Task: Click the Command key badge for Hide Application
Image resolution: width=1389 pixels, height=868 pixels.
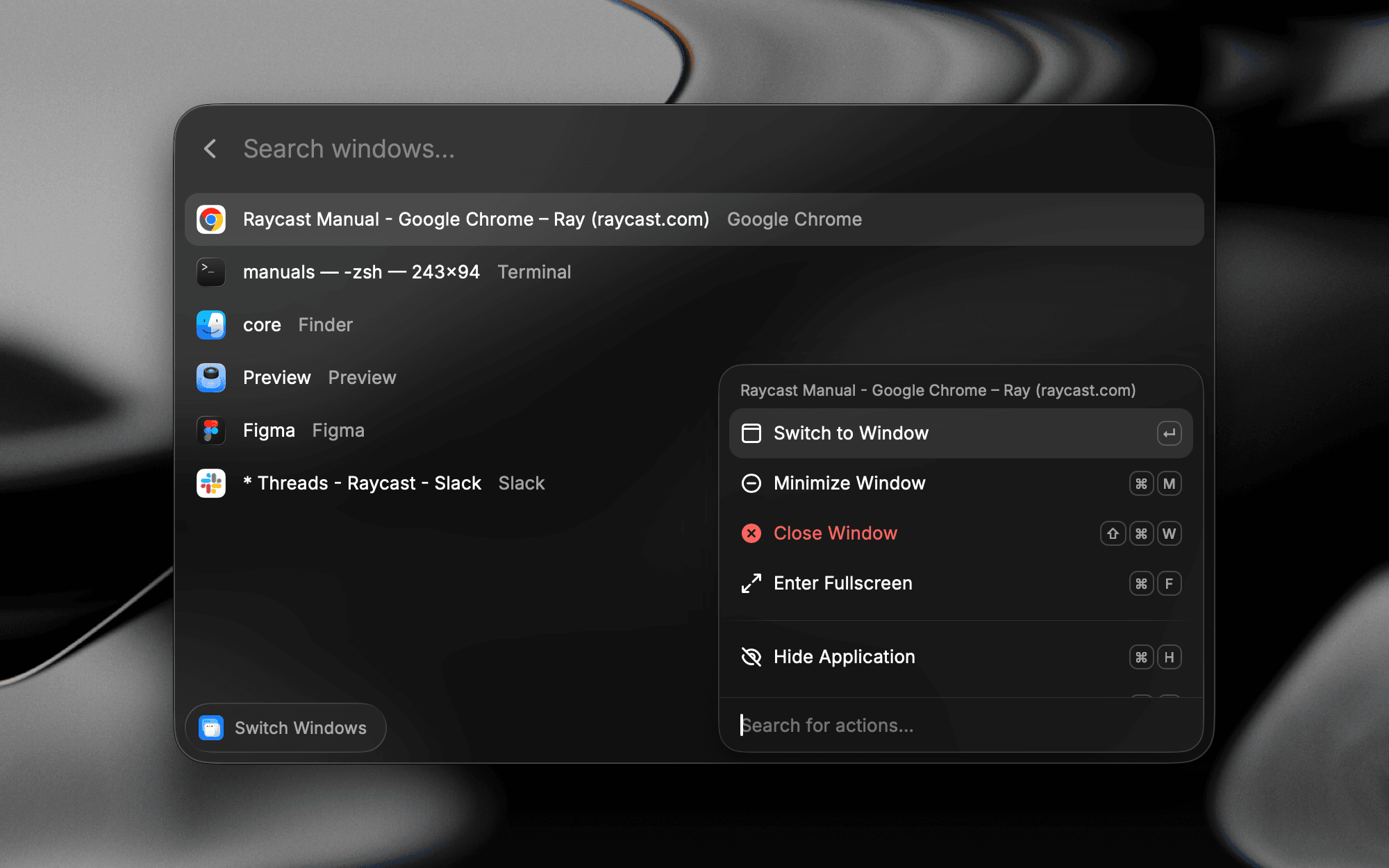Action: coord(1142,657)
